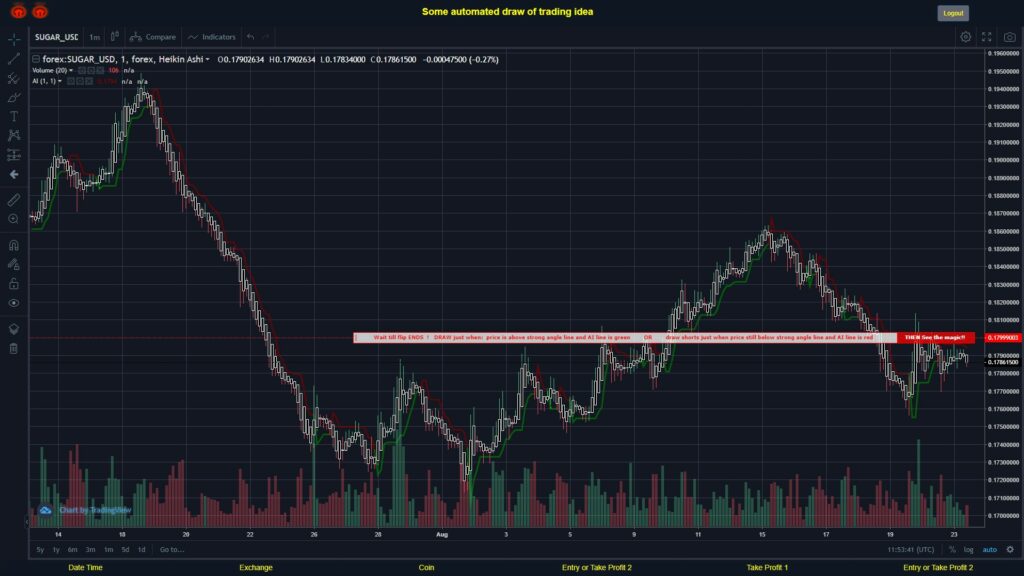Viewport: 1024px width, 576px height.
Task: Select the 1d time range
Action: tap(141, 550)
